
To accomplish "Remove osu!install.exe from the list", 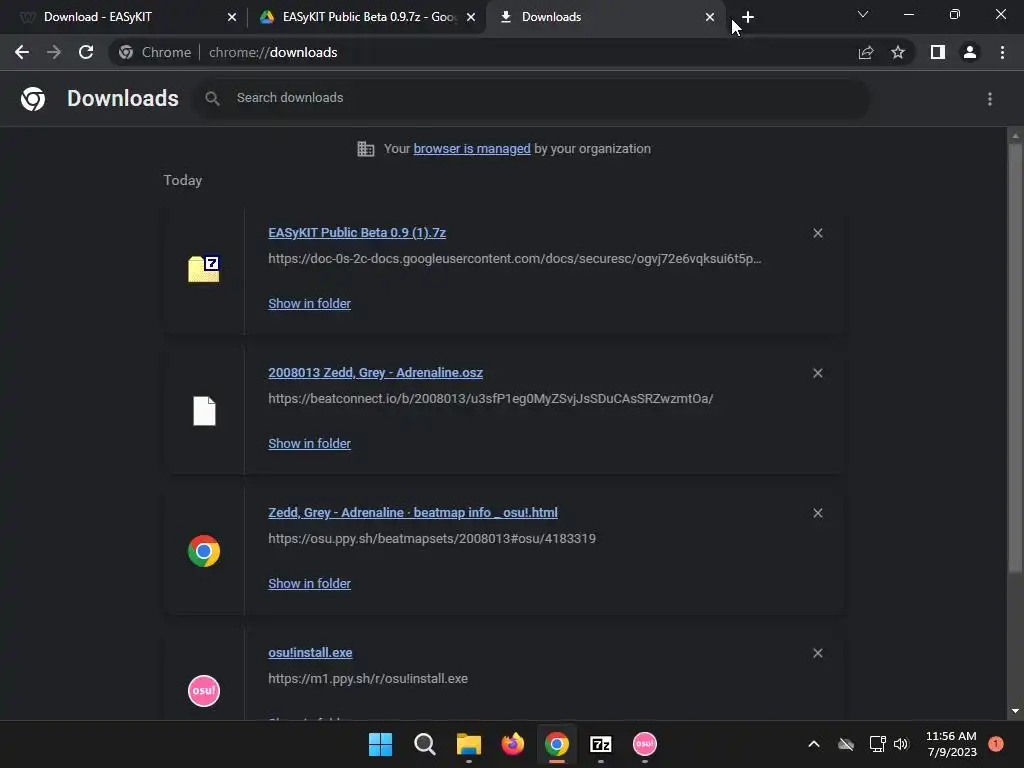I will (x=818, y=653).
